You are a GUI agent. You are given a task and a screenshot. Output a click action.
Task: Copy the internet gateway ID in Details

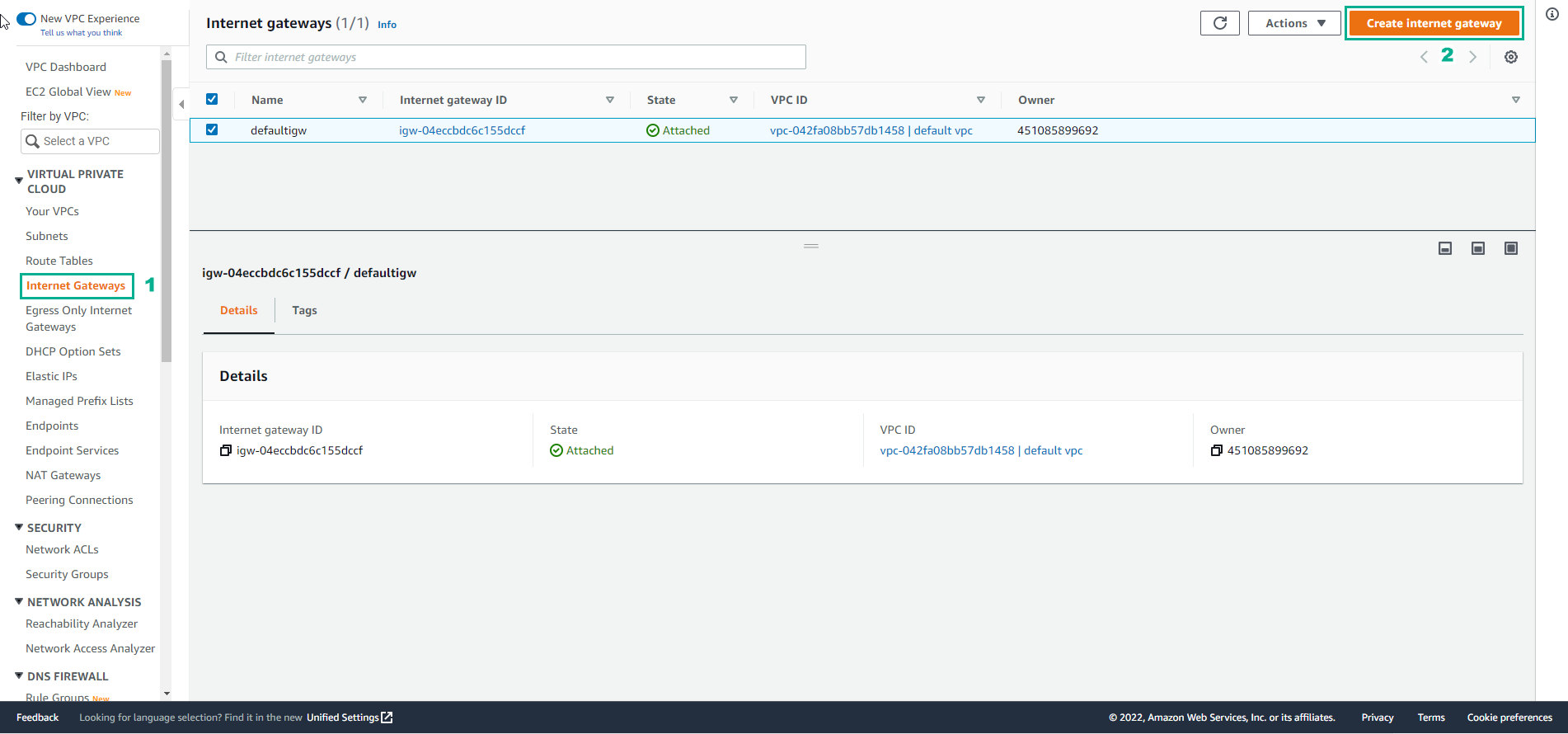coord(225,450)
